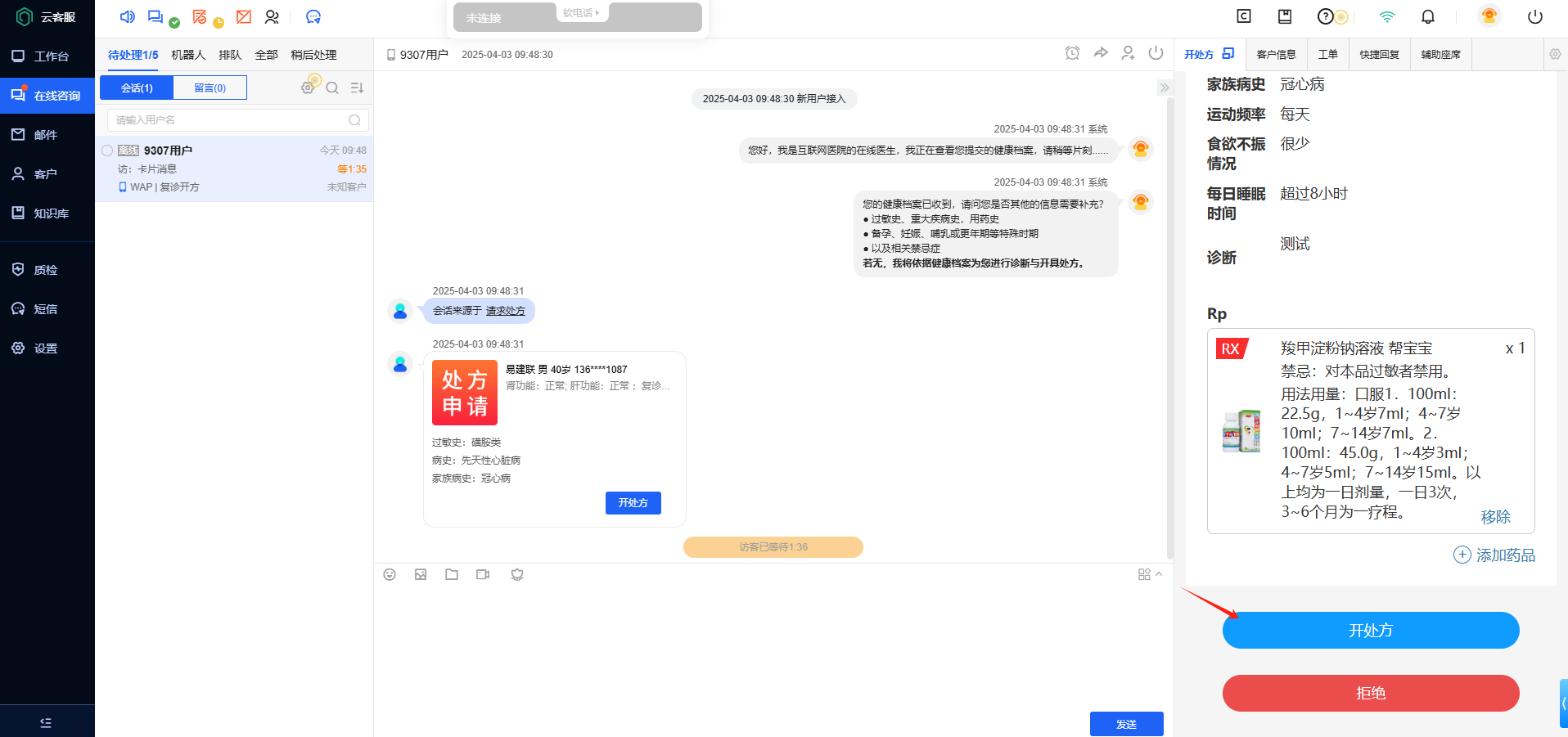Click the 处方申请 red card thumbnail
The width and height of the screenshot is (1568, 737).
point(465,393)
